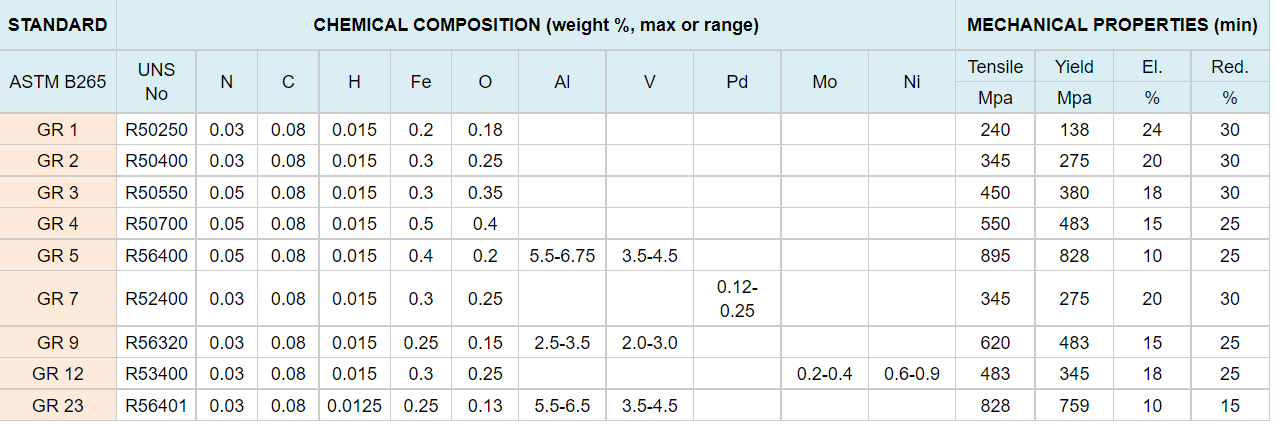Image resolution: width=1276 pixels, height=425 pixels.
Task: Select the 0.12-0.25 palladium cell
Action: click(x=737, y=299)
